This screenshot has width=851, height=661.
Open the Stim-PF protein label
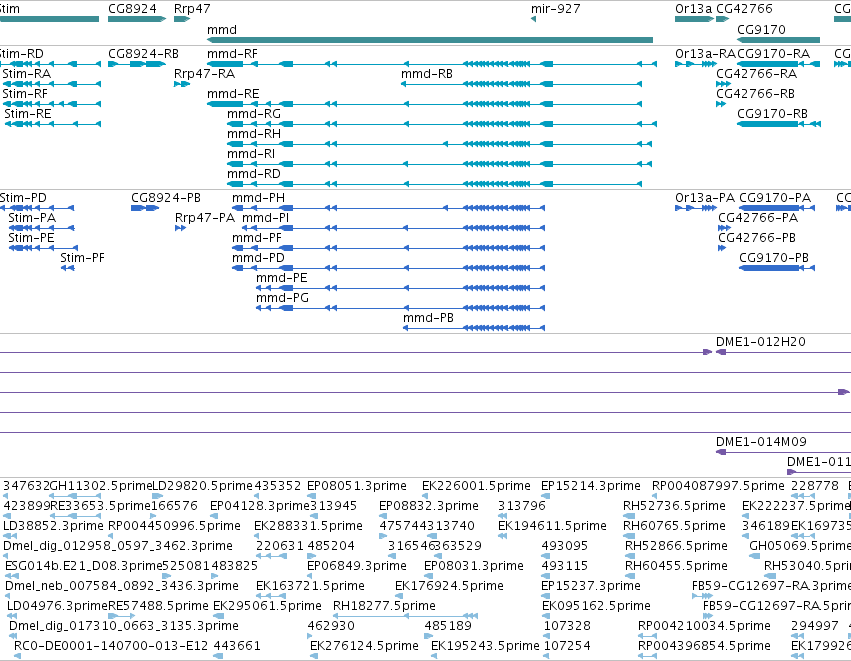pyautogui.click(x=82, y=258)
